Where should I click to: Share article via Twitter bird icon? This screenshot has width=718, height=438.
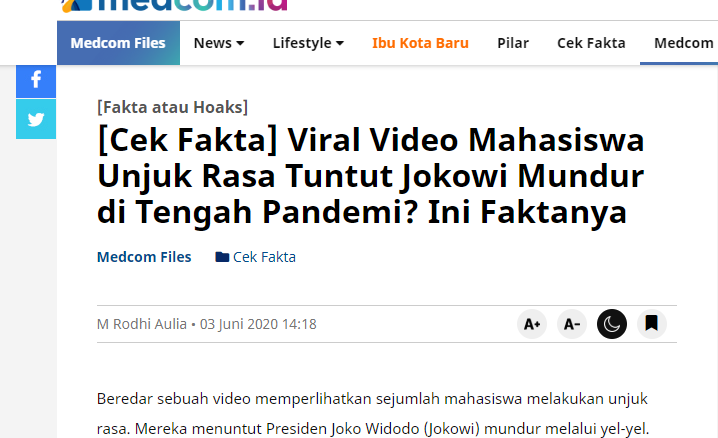click(36, 119)
